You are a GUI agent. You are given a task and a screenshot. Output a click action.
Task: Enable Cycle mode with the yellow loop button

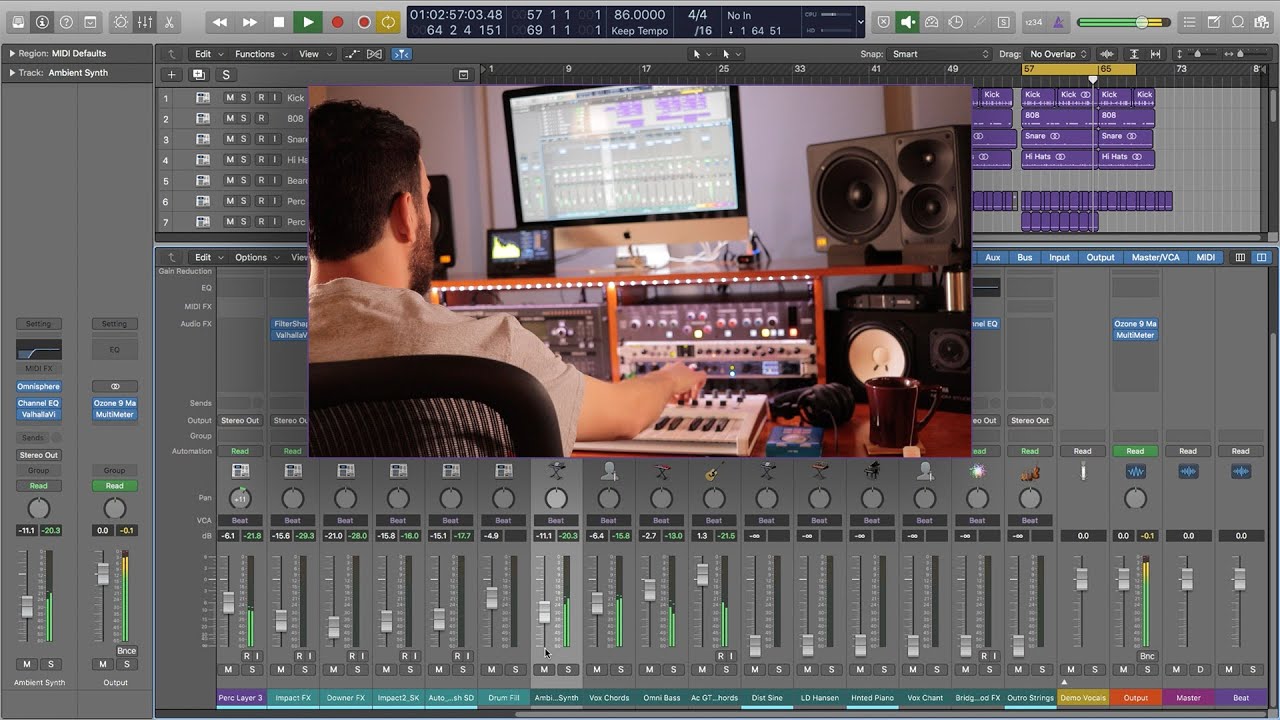[389, 21]
